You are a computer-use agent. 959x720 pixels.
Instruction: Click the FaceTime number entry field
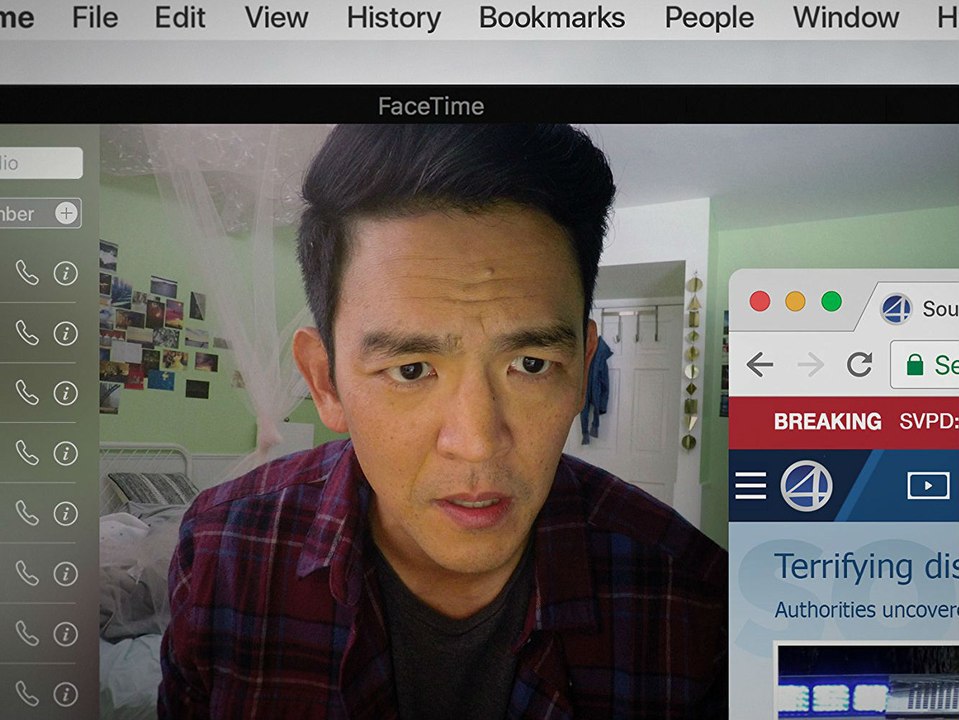pyautogui.click(x=40, y=213)
